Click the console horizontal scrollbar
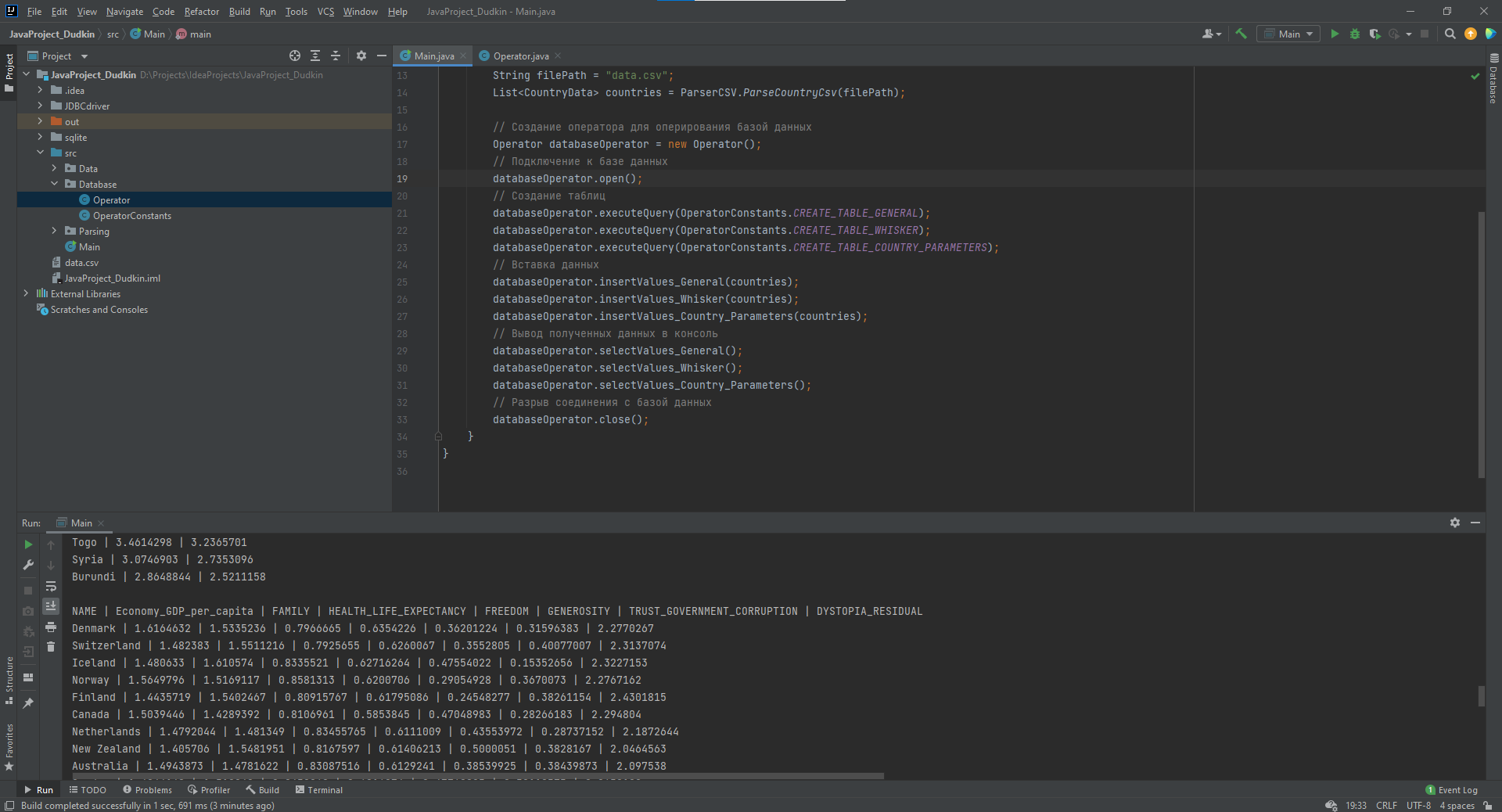The height and width of the screenshot is (812, 1502). (478, 776)
